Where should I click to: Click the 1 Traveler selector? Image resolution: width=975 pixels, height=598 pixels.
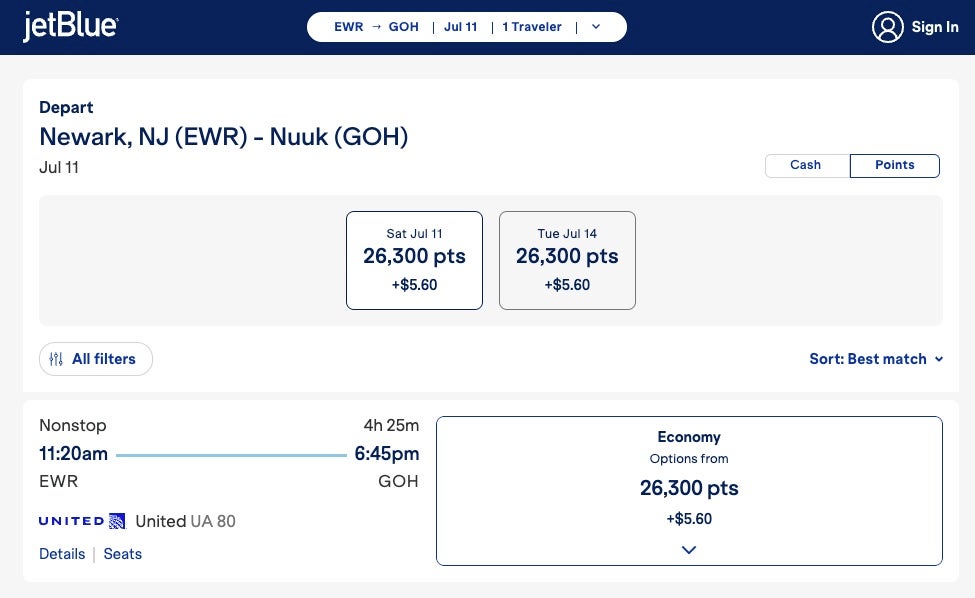click(x=532, y=27)
